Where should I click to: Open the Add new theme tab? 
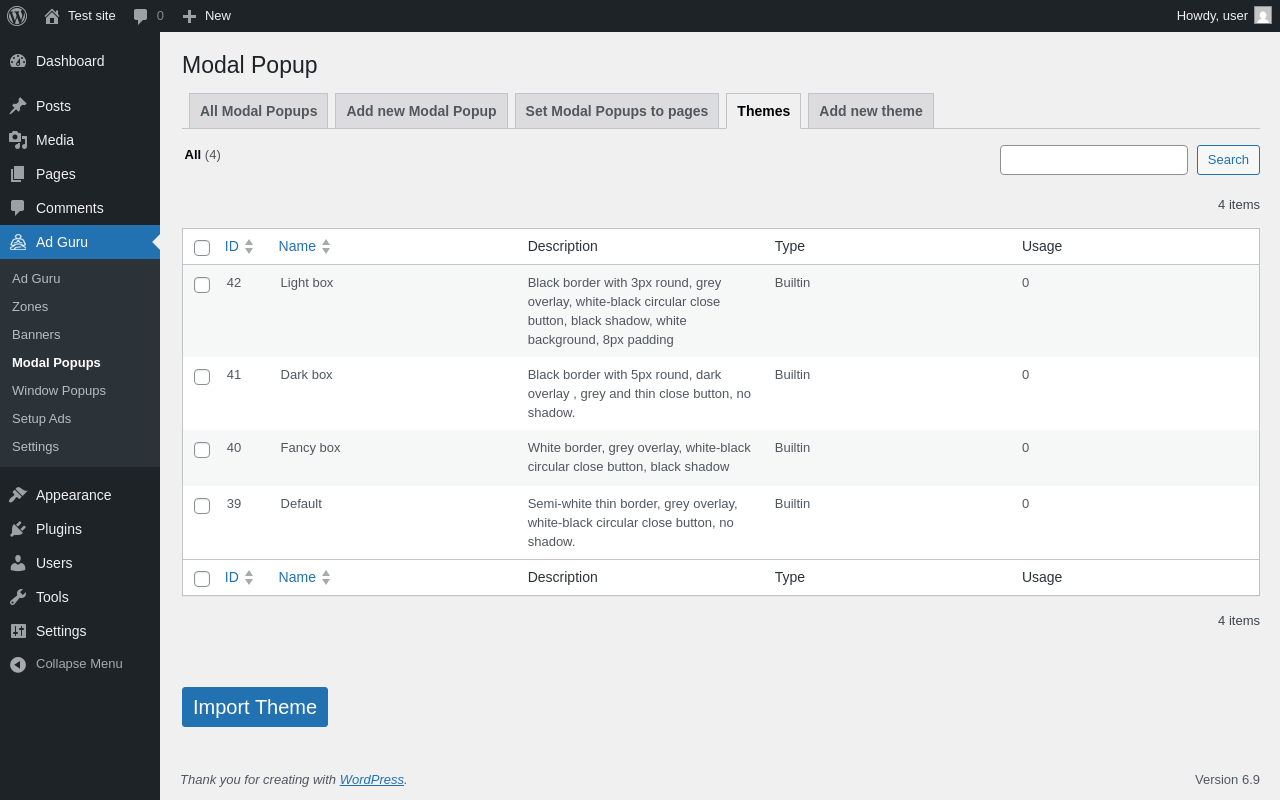(x=870, y=111)
